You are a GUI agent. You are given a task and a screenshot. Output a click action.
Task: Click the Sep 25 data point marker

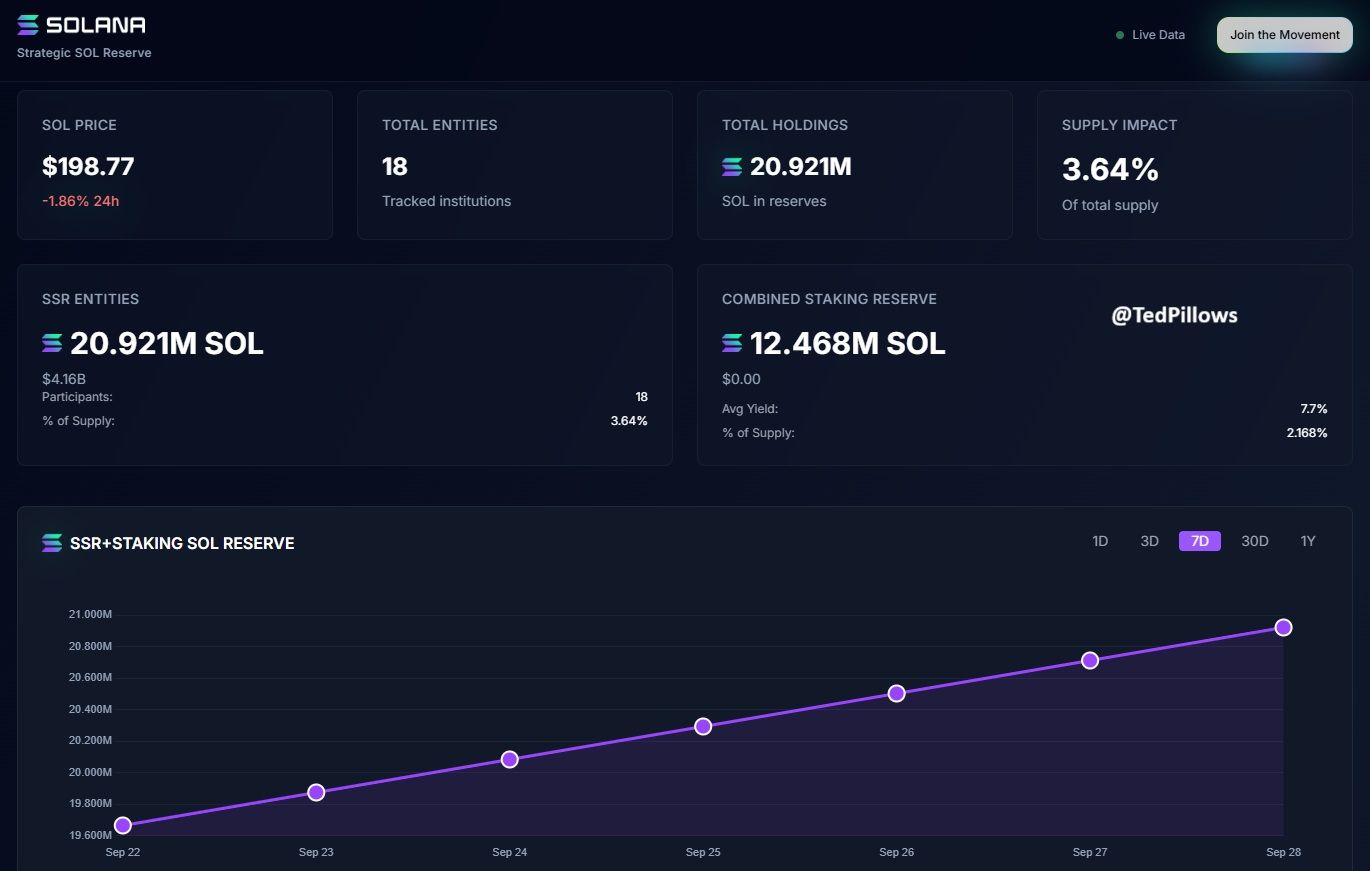point(703,726)
